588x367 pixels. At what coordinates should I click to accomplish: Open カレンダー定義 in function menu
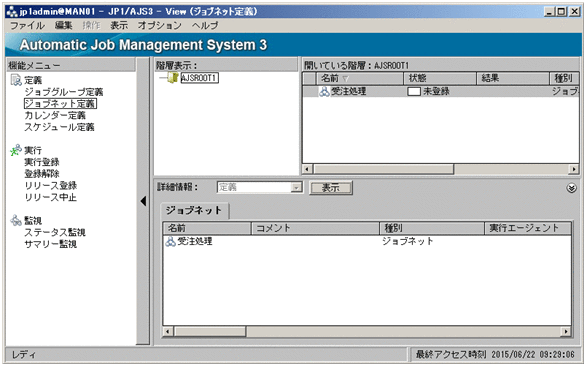click(x=55, y=115)
